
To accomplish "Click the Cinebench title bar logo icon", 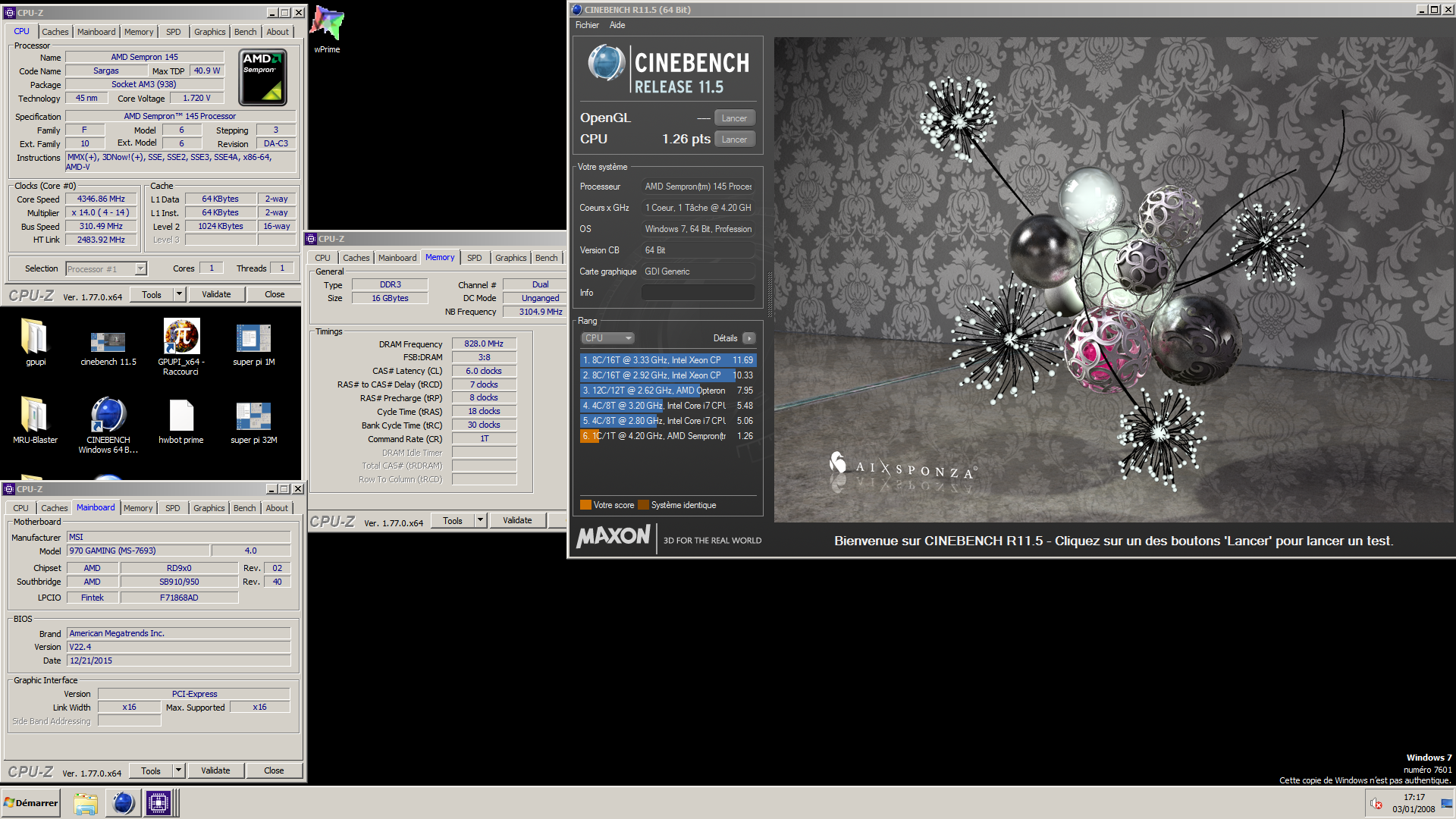I will pos(577,10).
